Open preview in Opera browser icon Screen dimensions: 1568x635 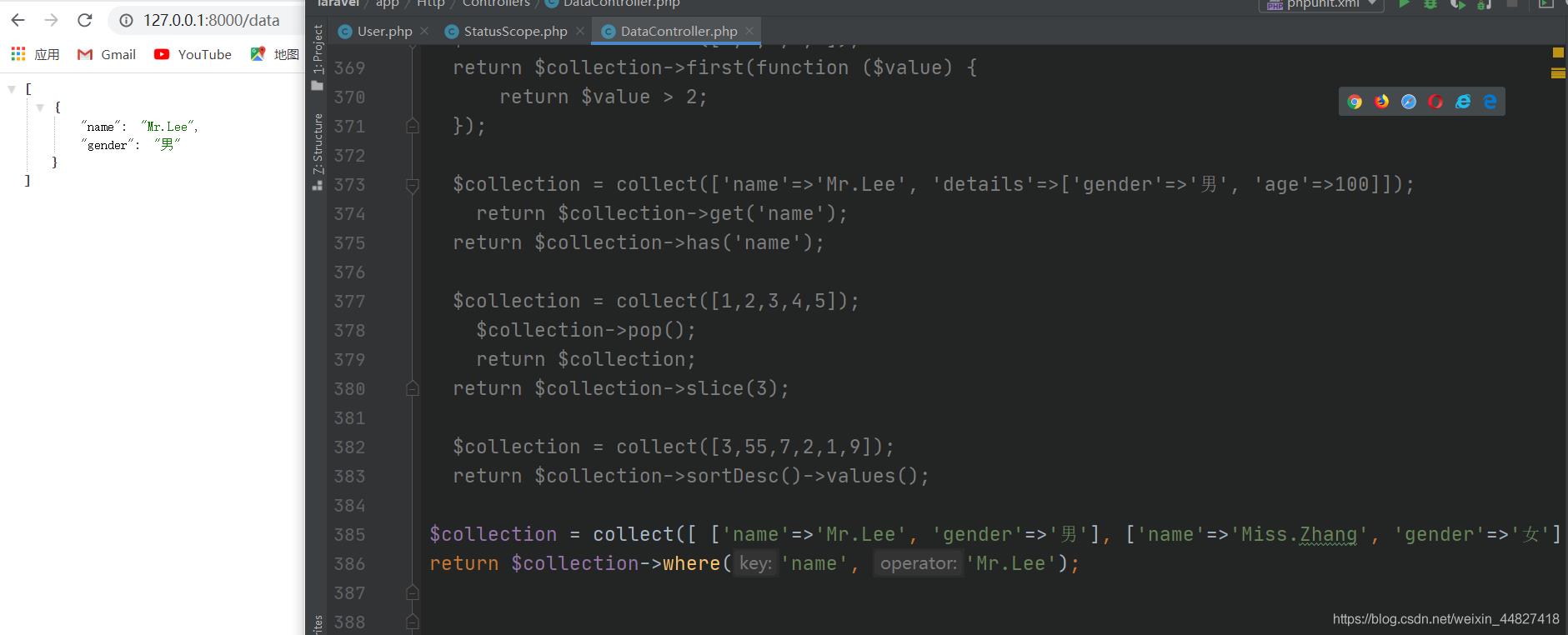(1435, 102)
